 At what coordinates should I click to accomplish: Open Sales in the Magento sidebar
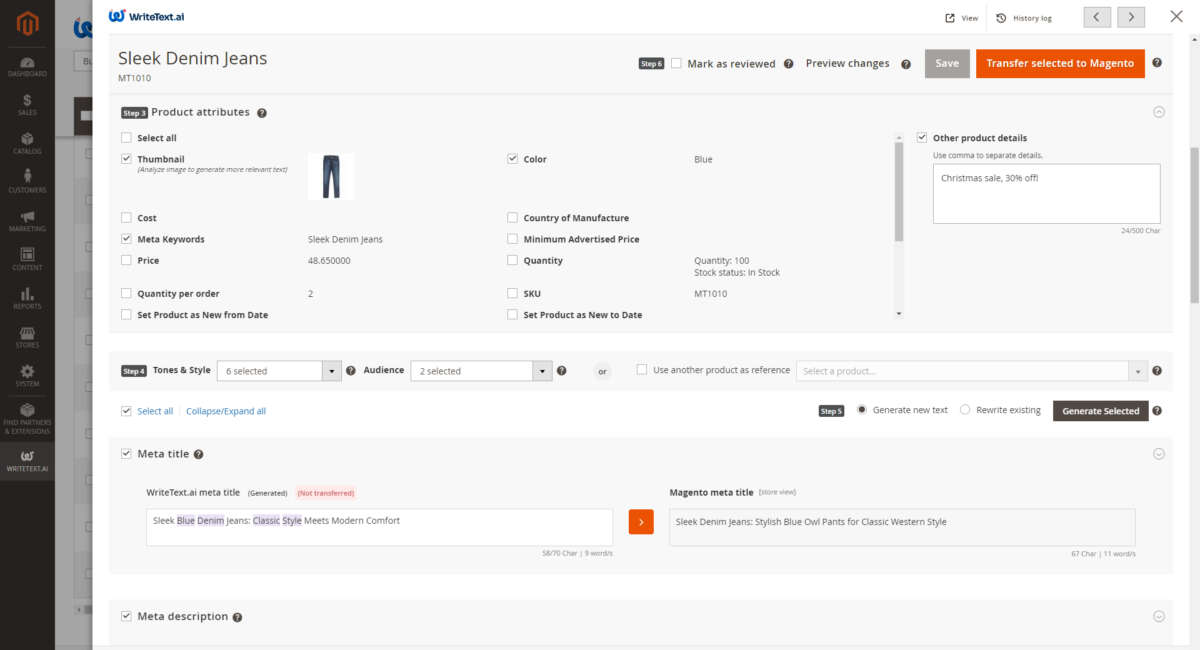(x=27, y=105)
